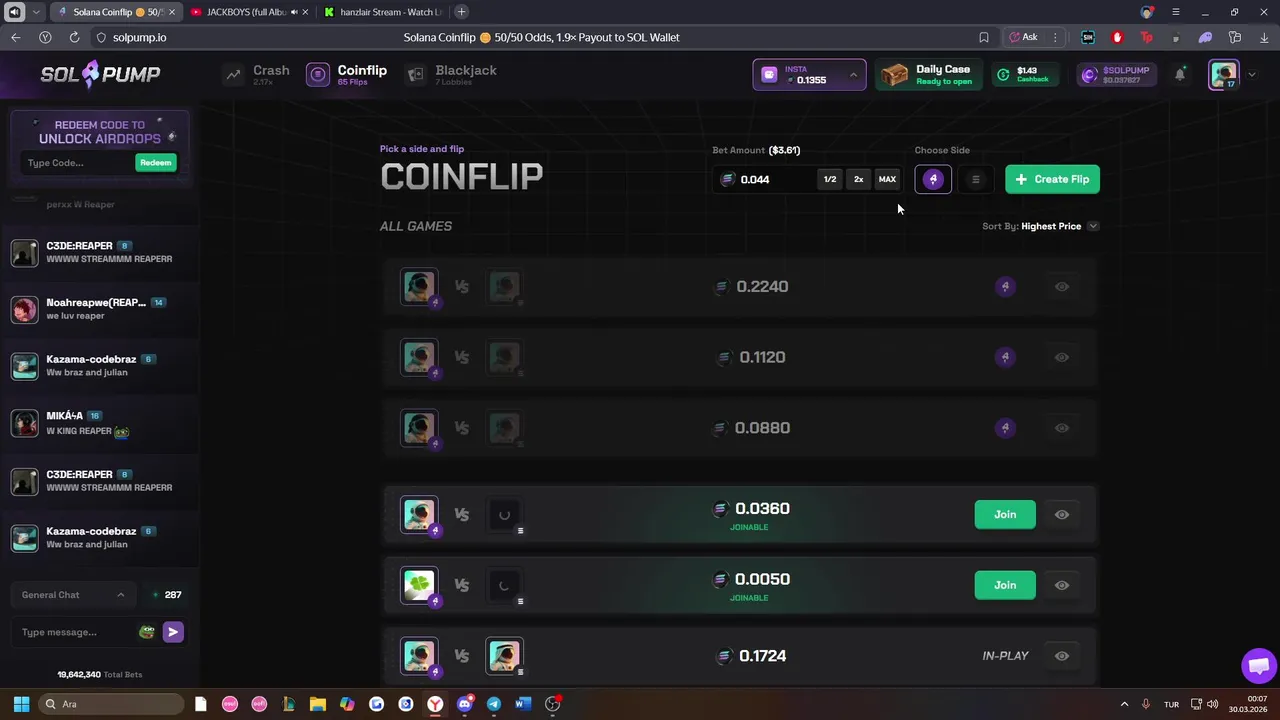Click the MAX bet amount button
Image resolution: width=1280 pixels, height=720 pixels.
tap(887, 179)
